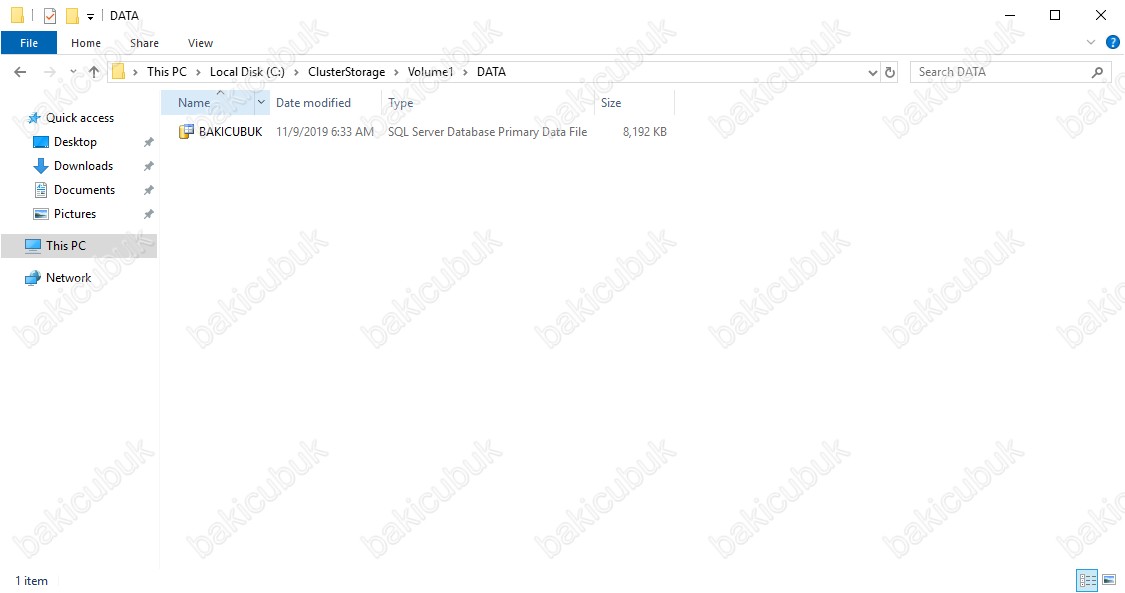Screen dimensions: 1125x593
Task: Click Local Disk (C:) breadcrumb
Action: coord(247,72)
